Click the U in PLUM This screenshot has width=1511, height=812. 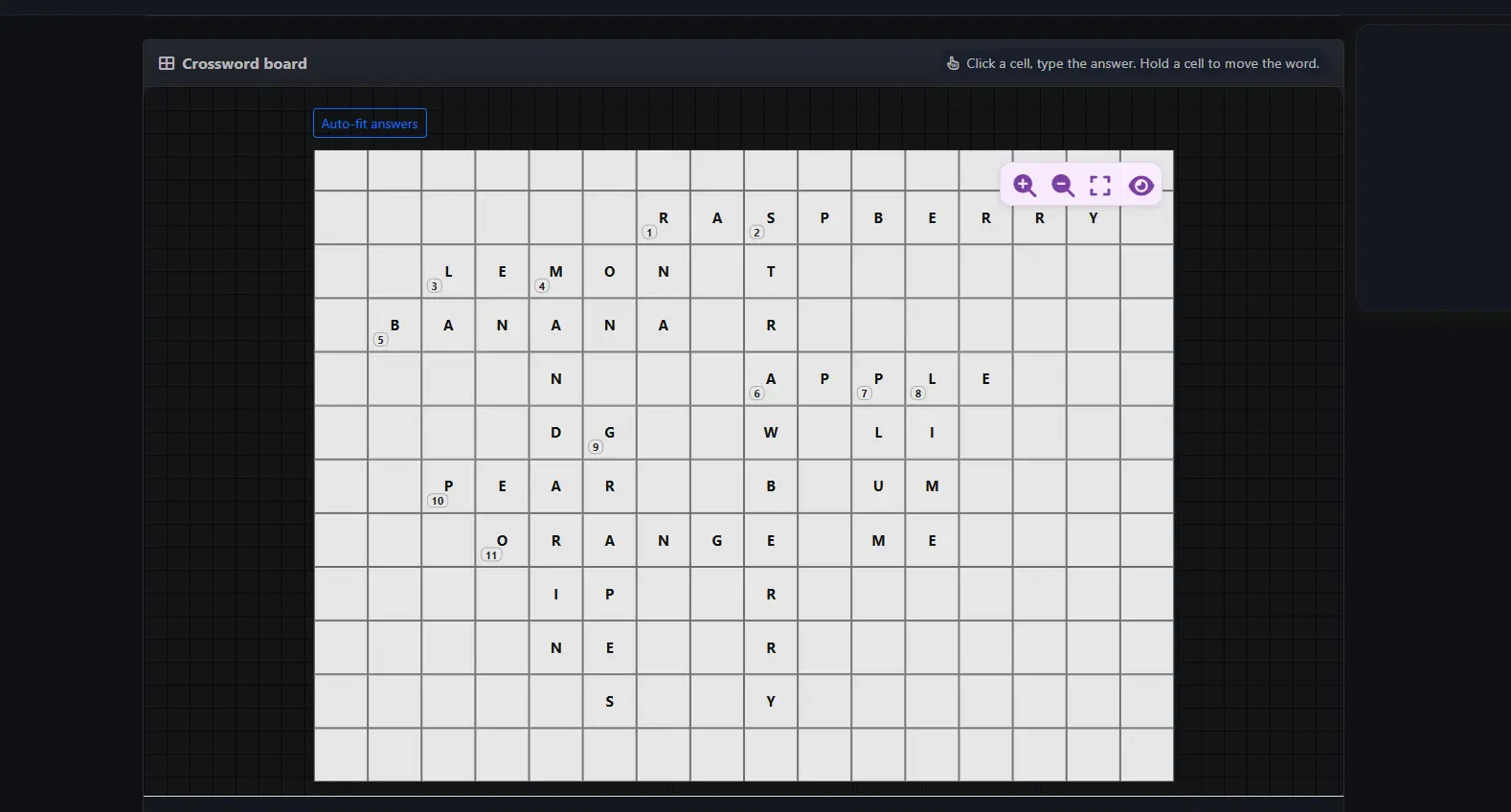click(878, 485)
